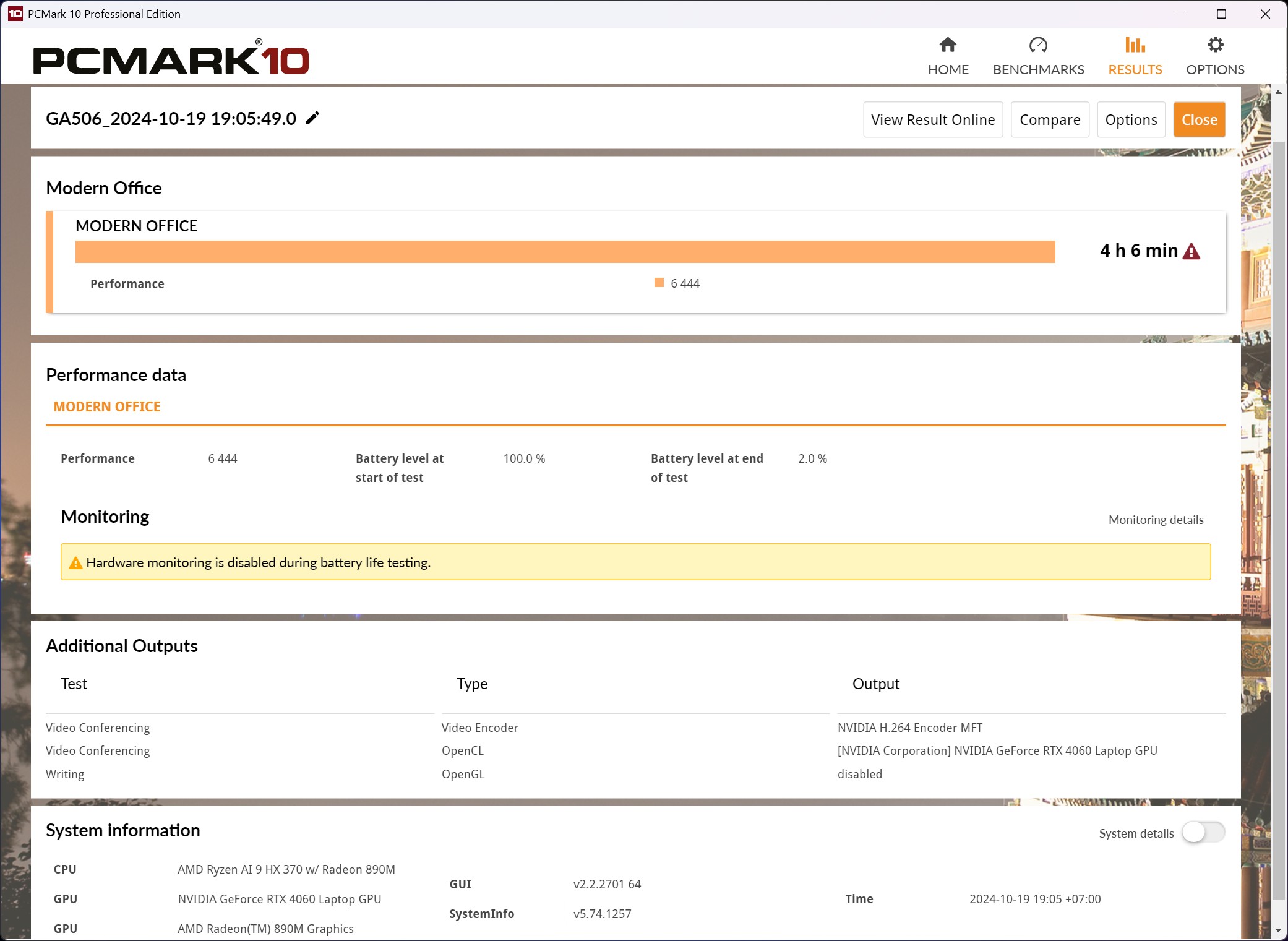The width and height of the screenshot is (1288, 941).
Task: Open the Benchmarks gauge icon
Action: [x=1038, y=45]
